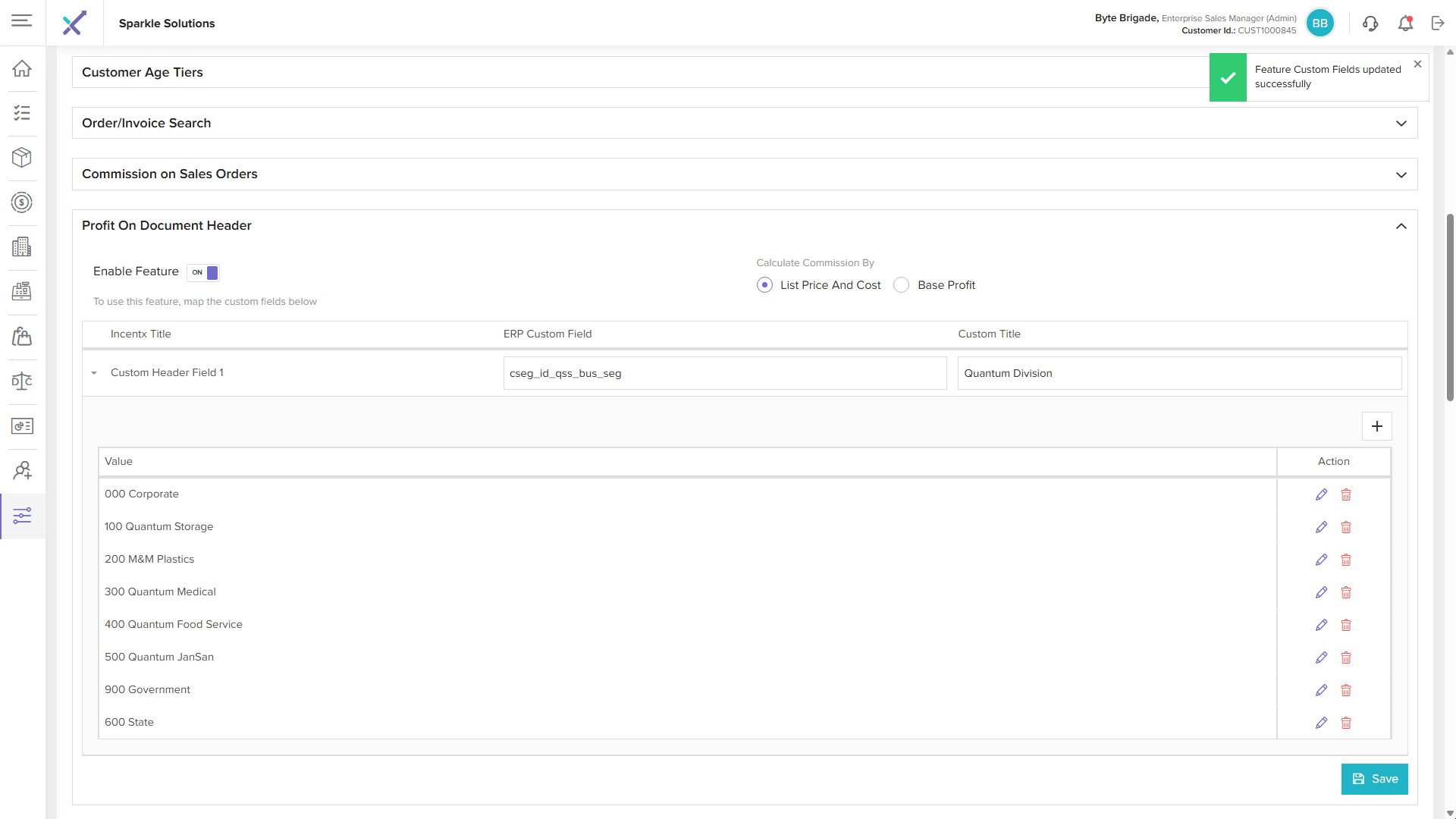Expand Commission on Sales Orders section
Viewport: 1456px width, 819px height.
pyautogui.click(x=1401, y=174)
